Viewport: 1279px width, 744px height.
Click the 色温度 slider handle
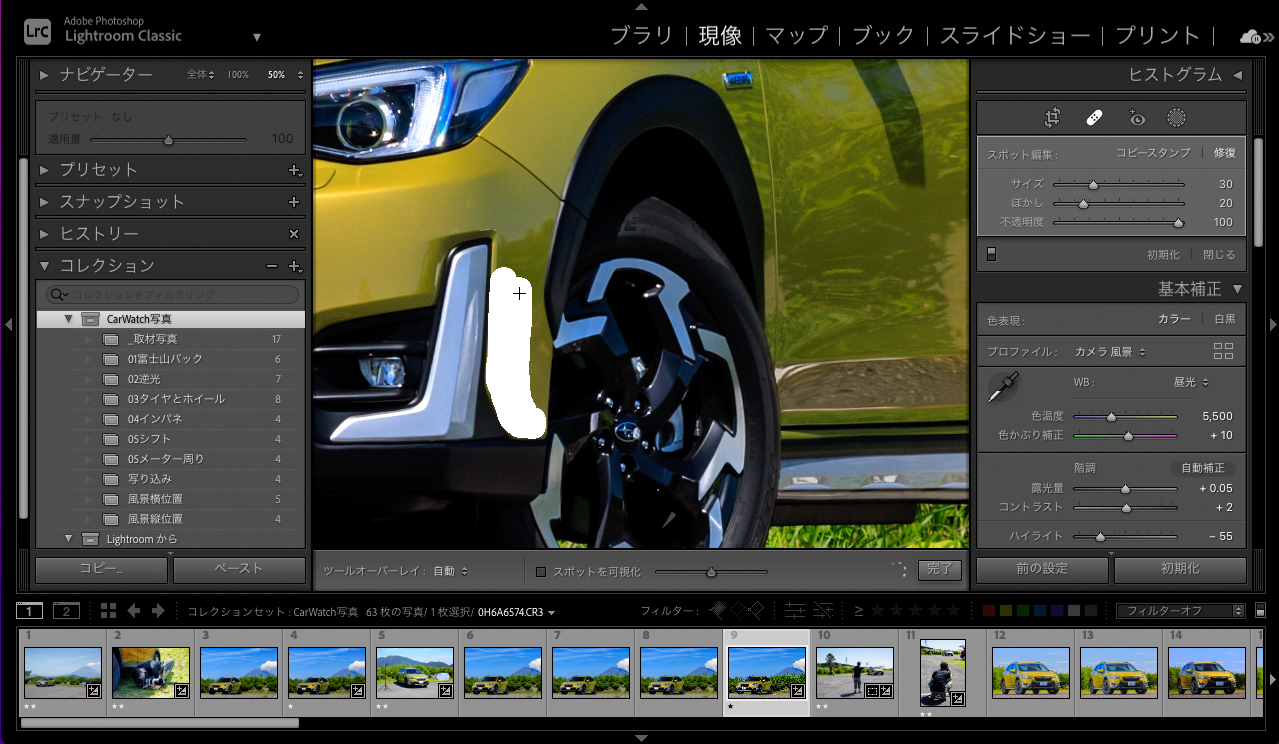pos(1111,416)
